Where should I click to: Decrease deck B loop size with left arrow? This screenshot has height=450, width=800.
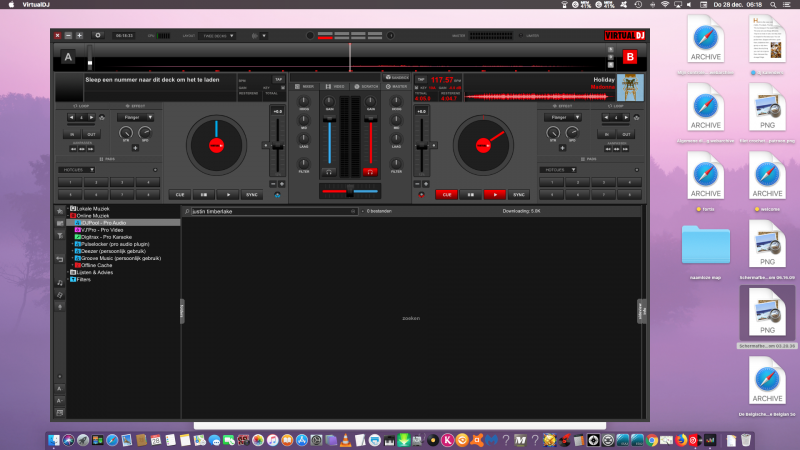(606, 117)
